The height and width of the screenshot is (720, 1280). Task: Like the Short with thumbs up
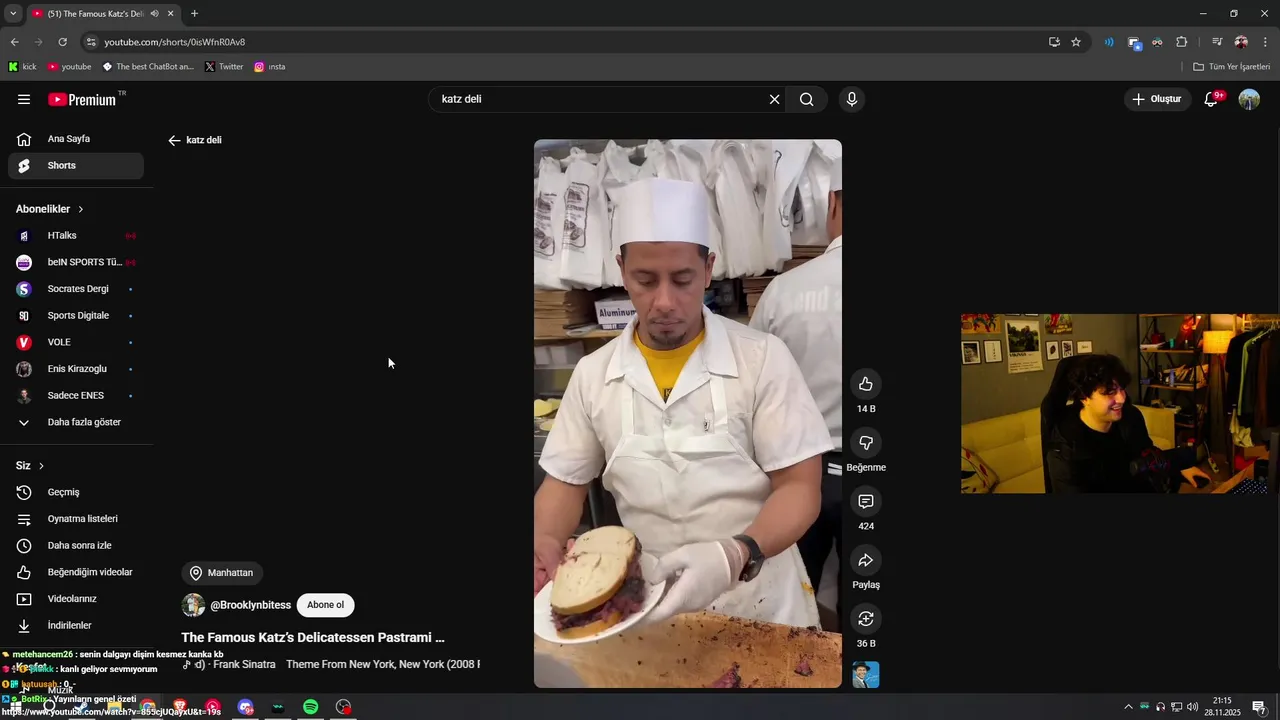coord(866,384)
